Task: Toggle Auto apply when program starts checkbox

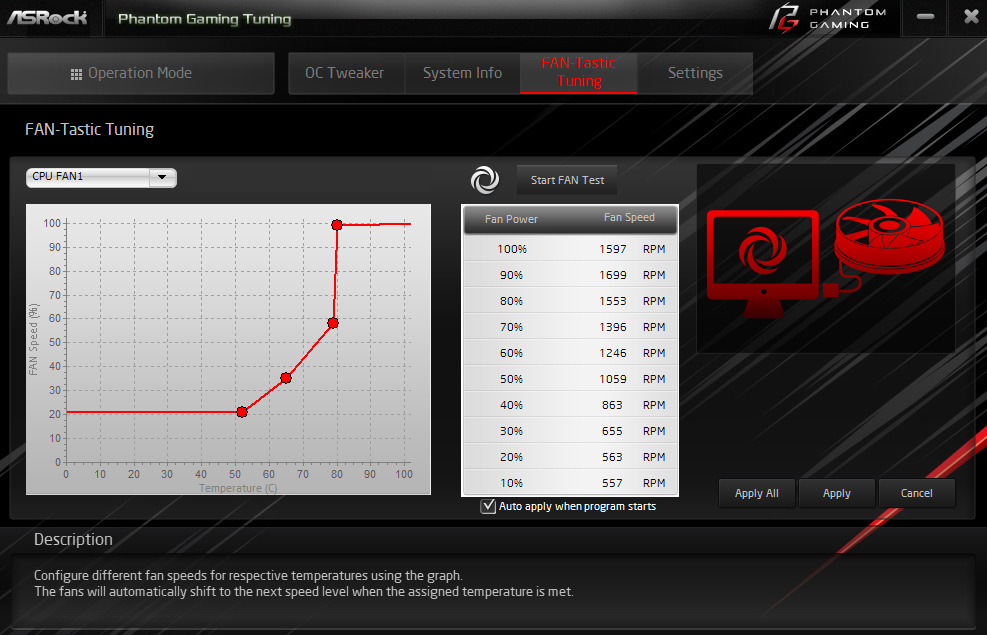Action: pyautogui.click(x=488, y=506)
